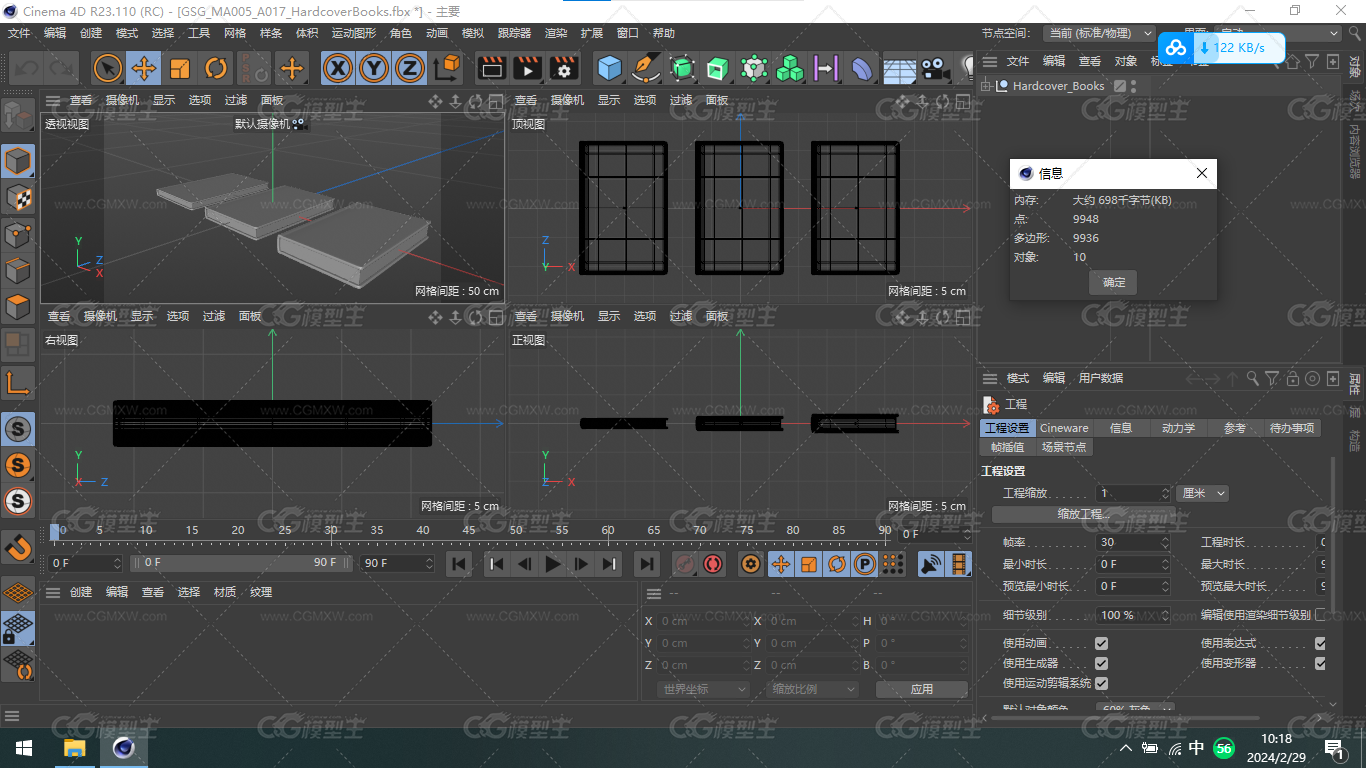The width and height of the screenshot is (1366, 768).
Task: Open the 文件 menu in menu bar
Action: (x=19, y=33)
